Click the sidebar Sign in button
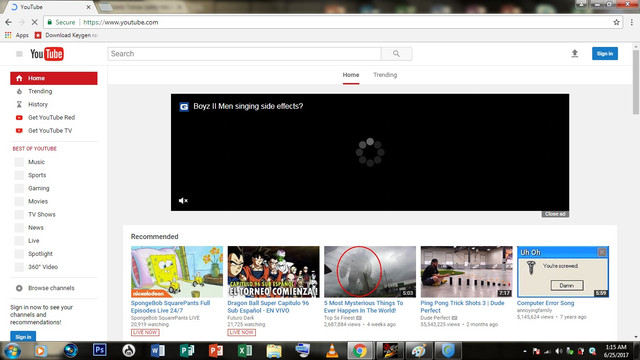Screen dimensions: 640x360 coord(23,336)
